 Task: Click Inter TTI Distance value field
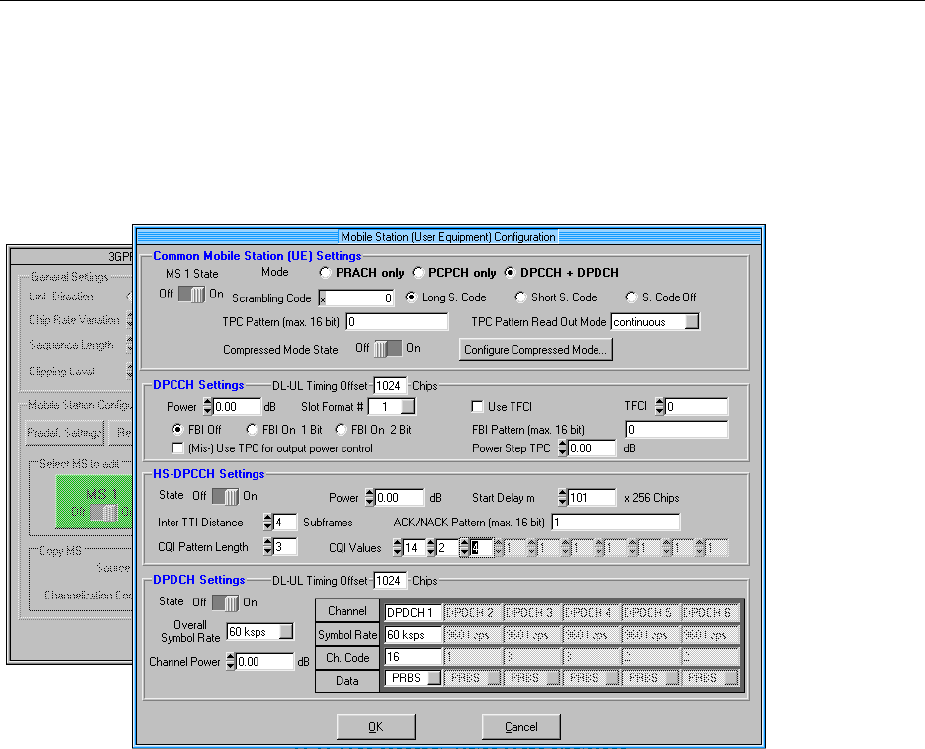click(x=285, y=522)
